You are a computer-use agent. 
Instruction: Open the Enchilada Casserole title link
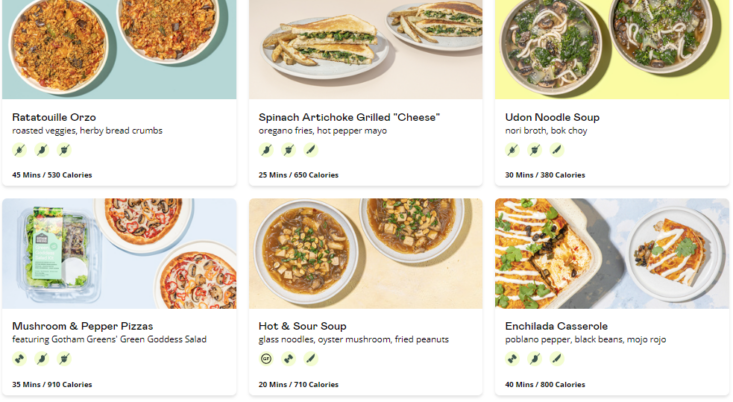pyautogui.click(x=556, y=326)
